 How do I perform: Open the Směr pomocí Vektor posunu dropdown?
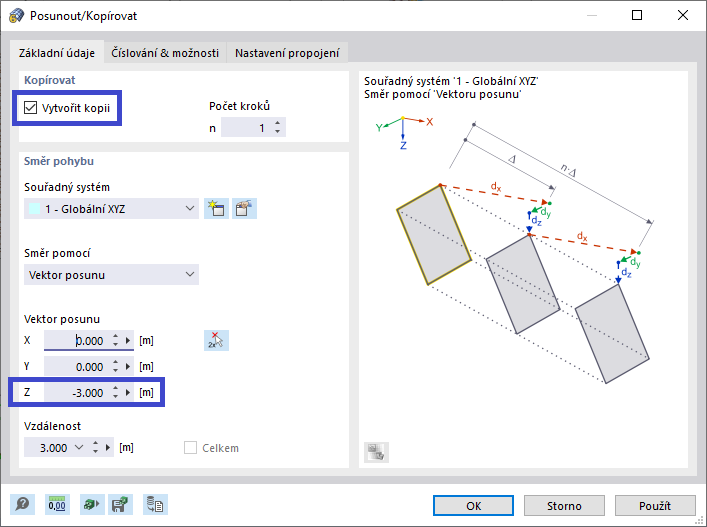(111, 275)
